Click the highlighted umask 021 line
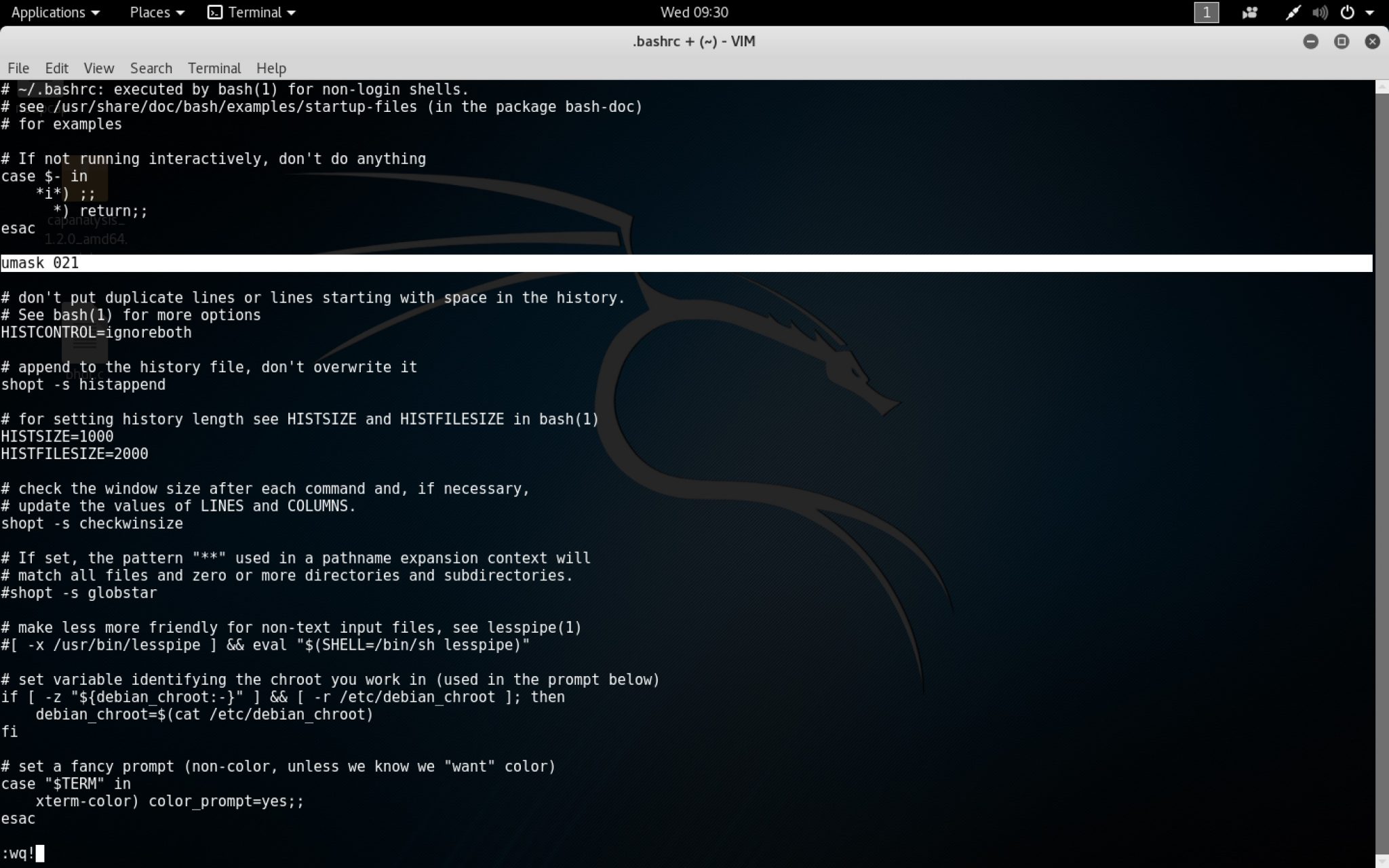 (x=41, y=263)
